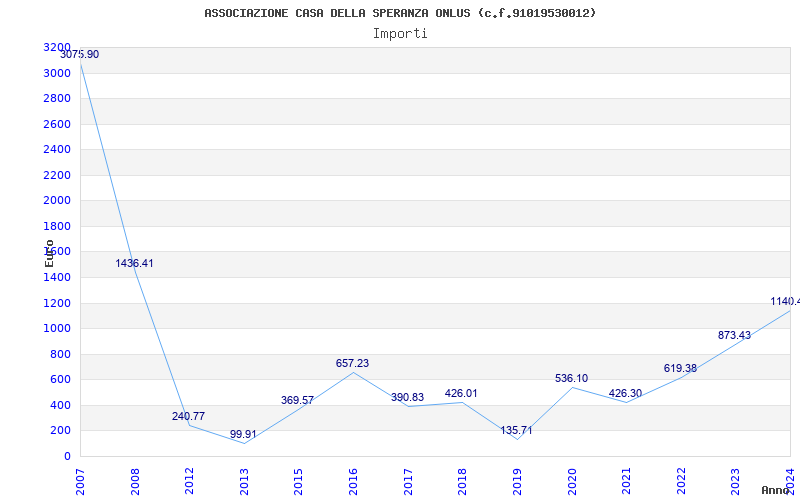Screen dimensions: 800x500
Task: Click the 2013 x-axis year label
Action: click(x=244, y=481)
